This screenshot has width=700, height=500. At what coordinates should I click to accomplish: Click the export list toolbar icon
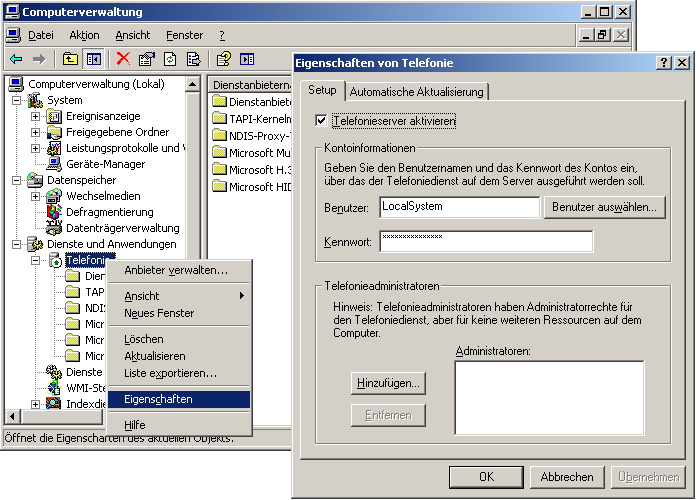click(x=193, y=59)
